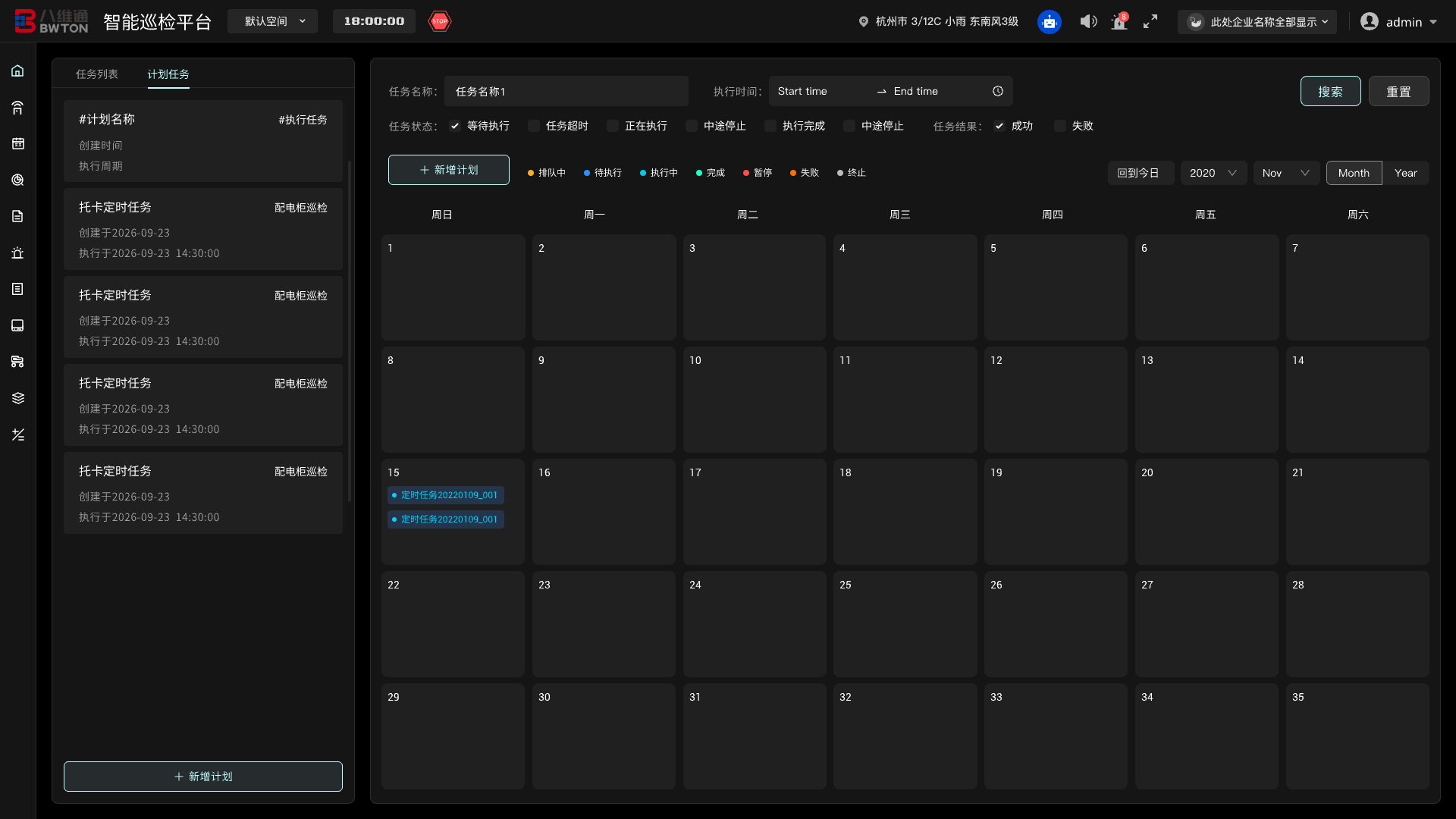The height and width of the screenshot is (819, 1456).
Task: Mute the speaker volume icon
Action: click(1088, 21)
